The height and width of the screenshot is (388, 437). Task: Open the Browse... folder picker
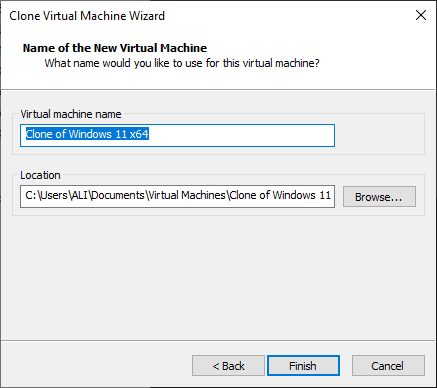point(379,197)
